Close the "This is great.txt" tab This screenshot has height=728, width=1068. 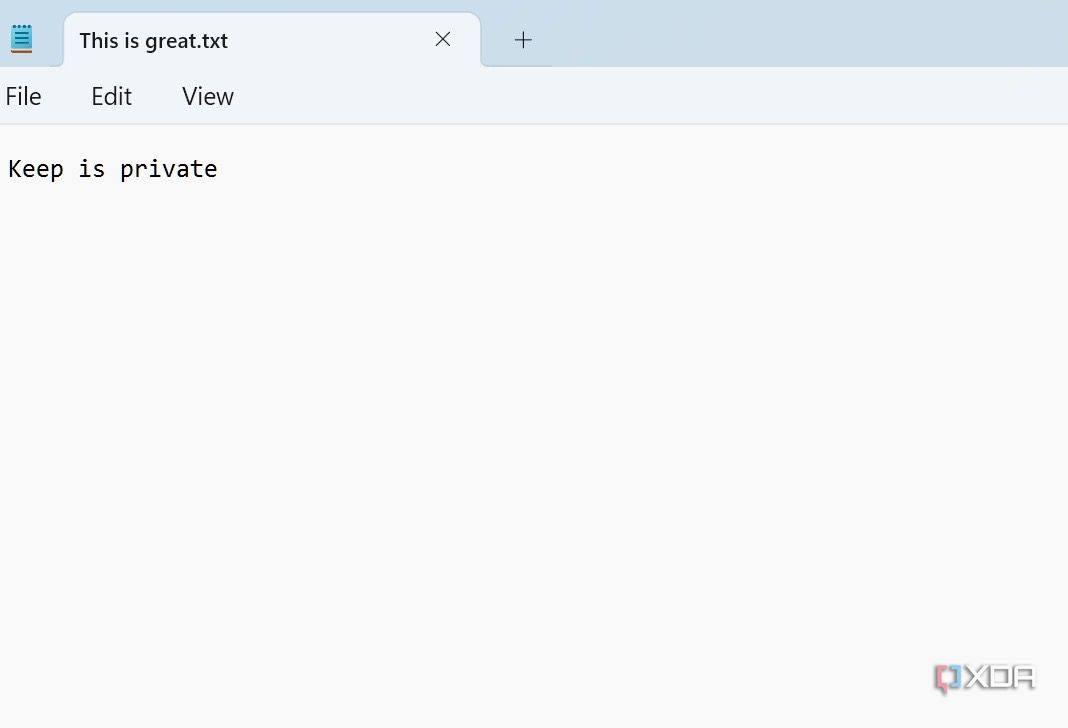point(443,39)
